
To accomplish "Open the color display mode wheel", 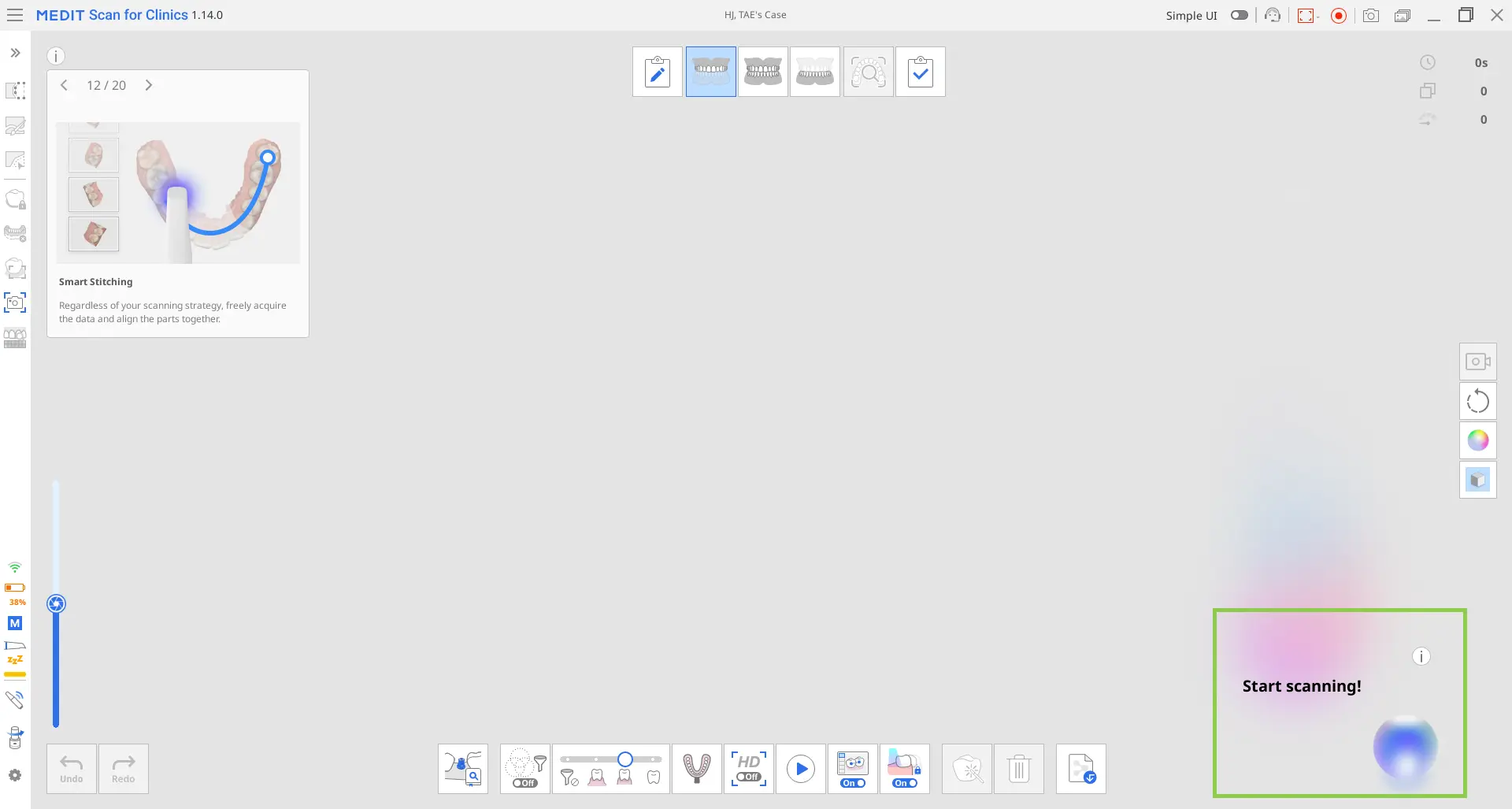I will (1478, 440).
